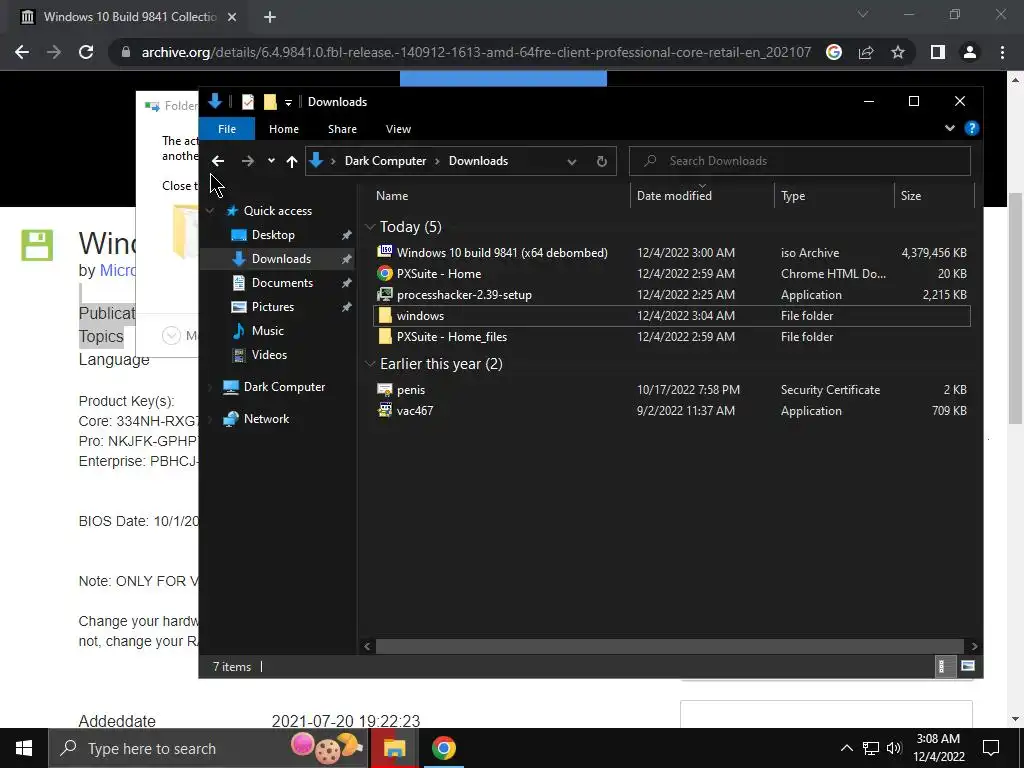Open the Share ribbon tab
The height and width of the screenshot is (768, 1024).
342,129
